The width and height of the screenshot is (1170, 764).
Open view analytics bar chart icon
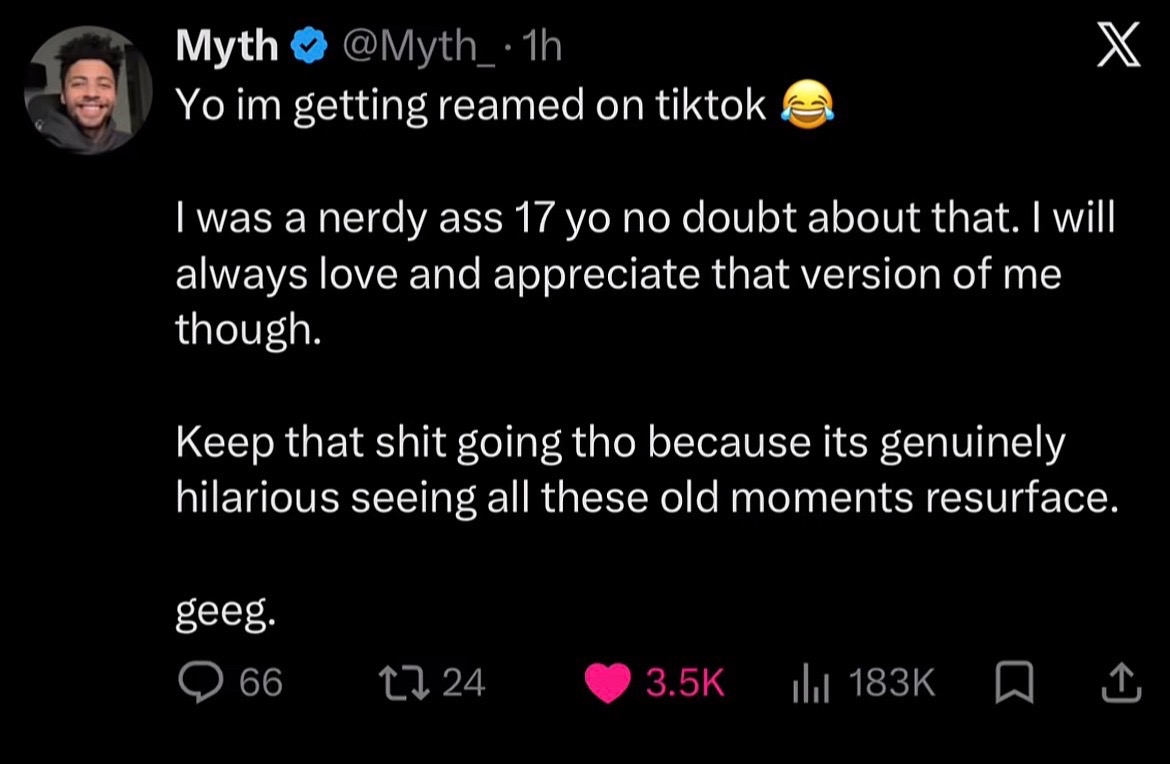[x=810, y=683]
